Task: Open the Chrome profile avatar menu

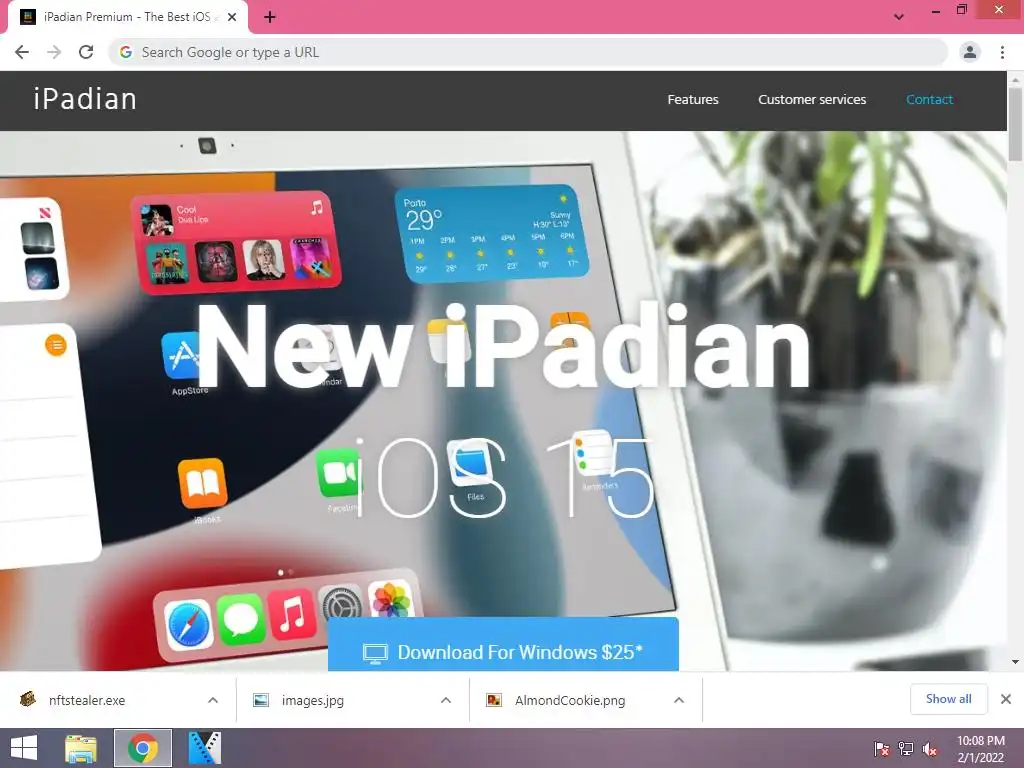Action: (970, 52)
